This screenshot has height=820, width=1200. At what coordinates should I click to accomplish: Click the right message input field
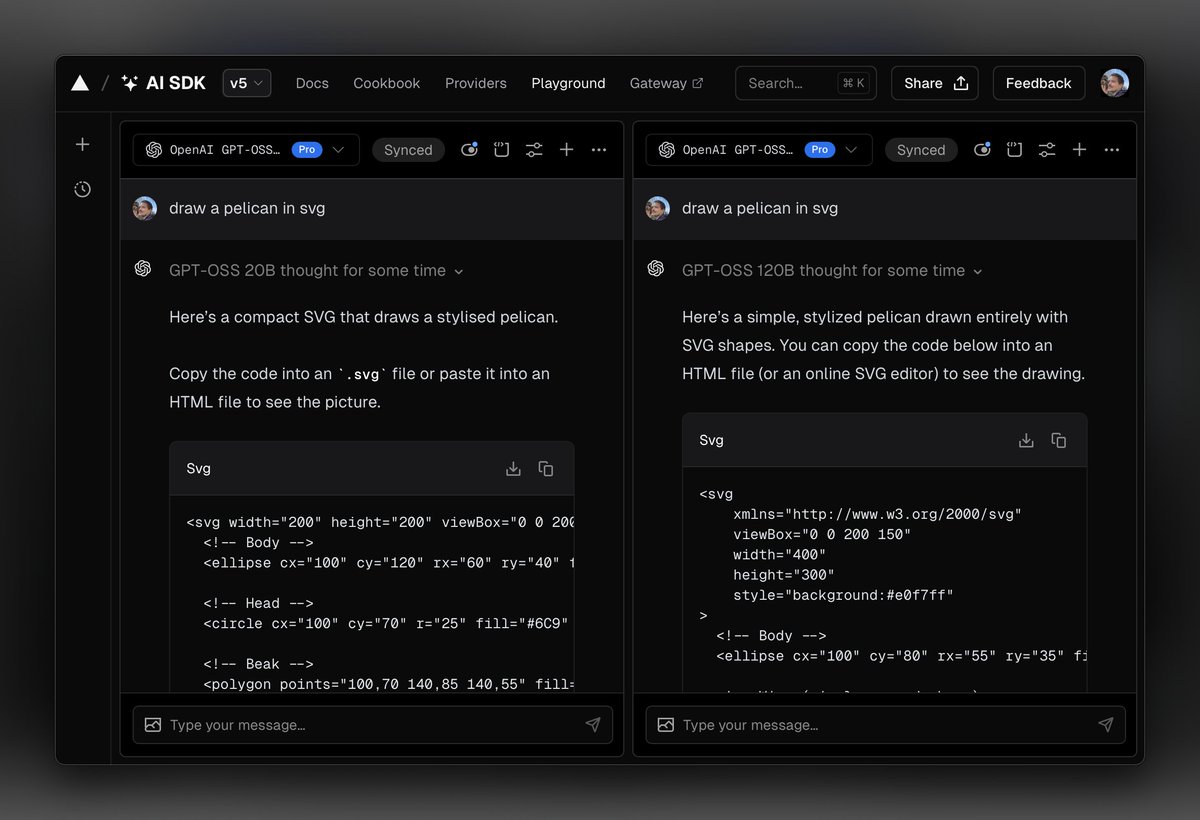click(x=885, y=725)
